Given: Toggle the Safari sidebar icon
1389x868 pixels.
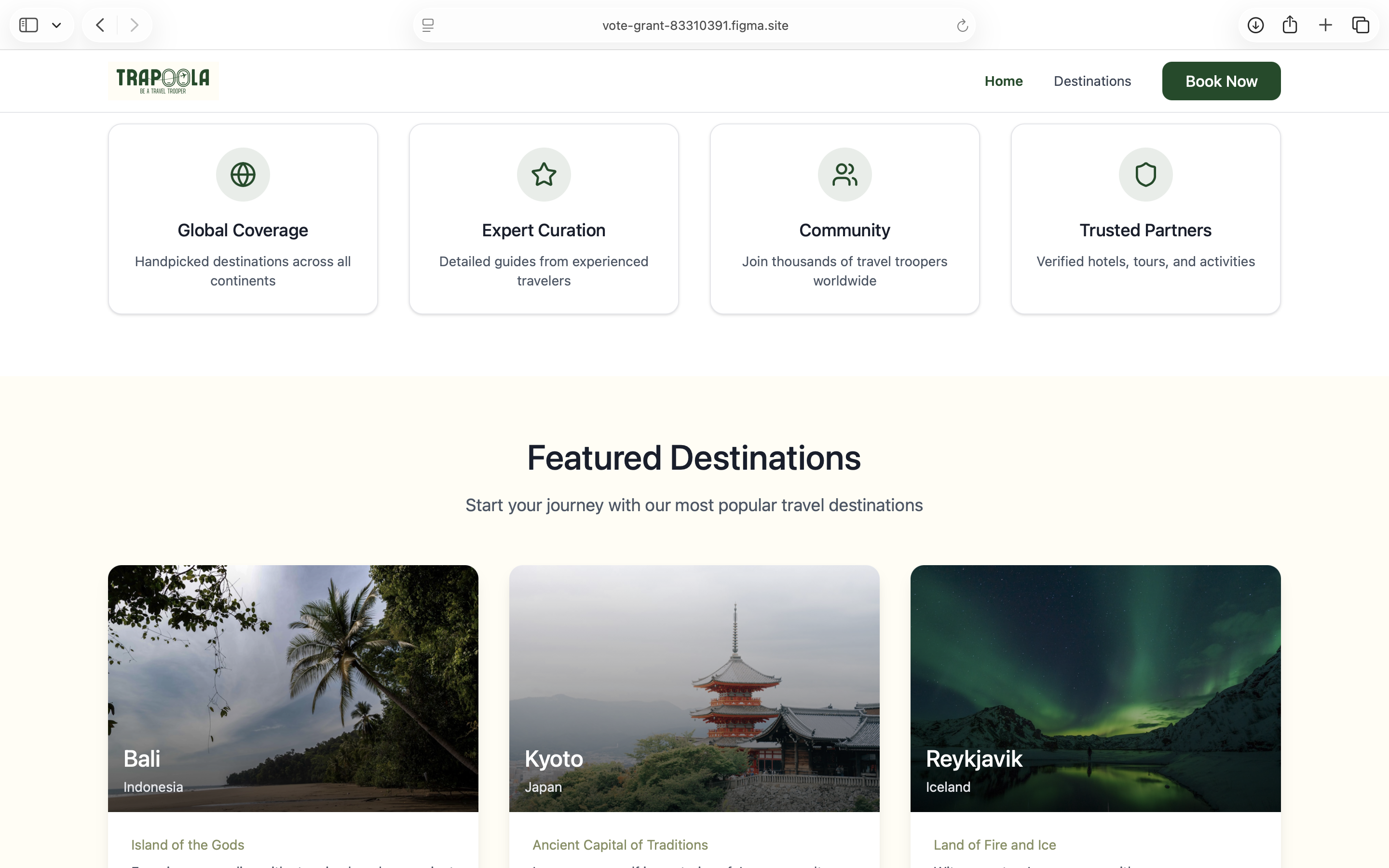Looking at the screenshot, I should pos(29,25).
